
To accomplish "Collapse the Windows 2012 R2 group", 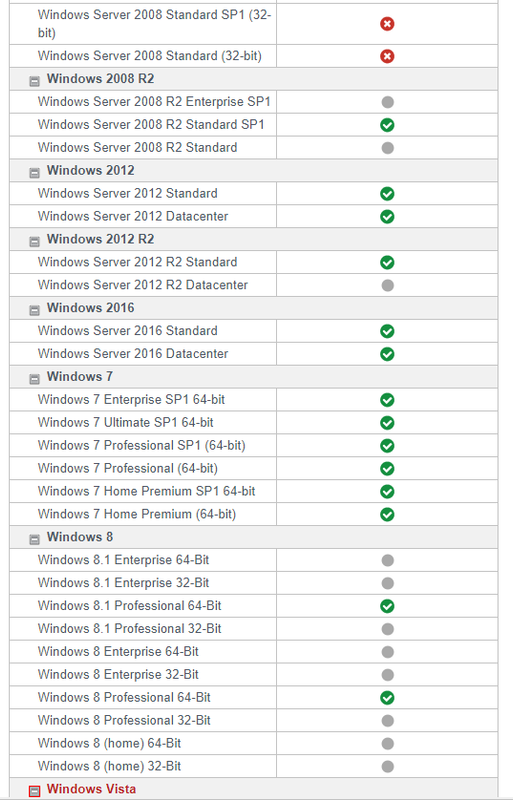I will [34, 241].
